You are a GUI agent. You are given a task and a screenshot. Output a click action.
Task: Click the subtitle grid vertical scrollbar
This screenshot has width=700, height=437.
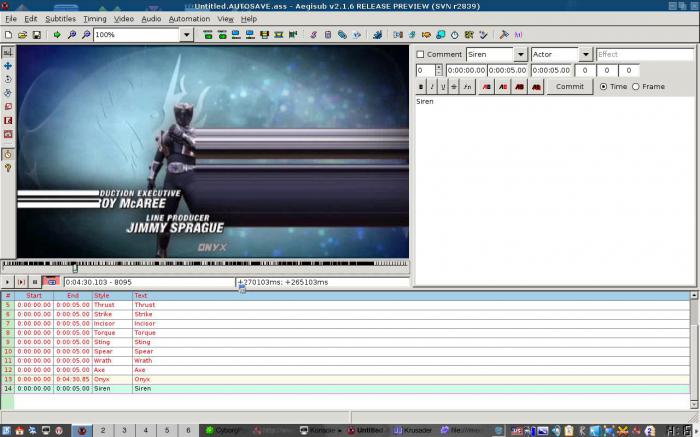coord(694,350)
